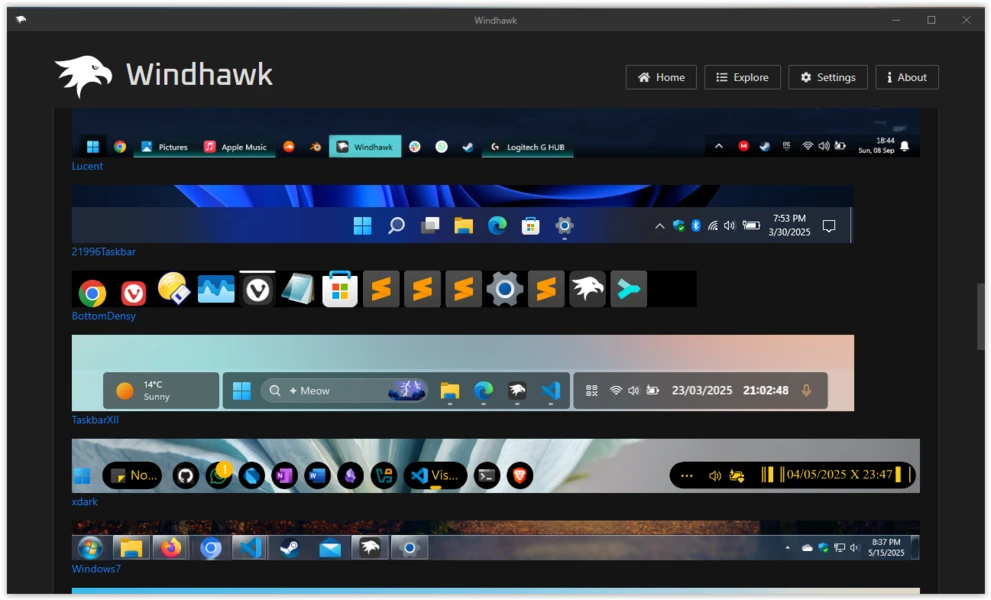Click the Word icon in xdark preview
991x600 pixels.
point(317,475)
